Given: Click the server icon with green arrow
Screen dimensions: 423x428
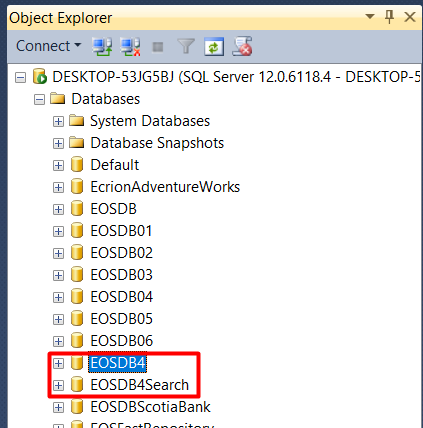Looking at the screenshot, I should tap(40, 77).
